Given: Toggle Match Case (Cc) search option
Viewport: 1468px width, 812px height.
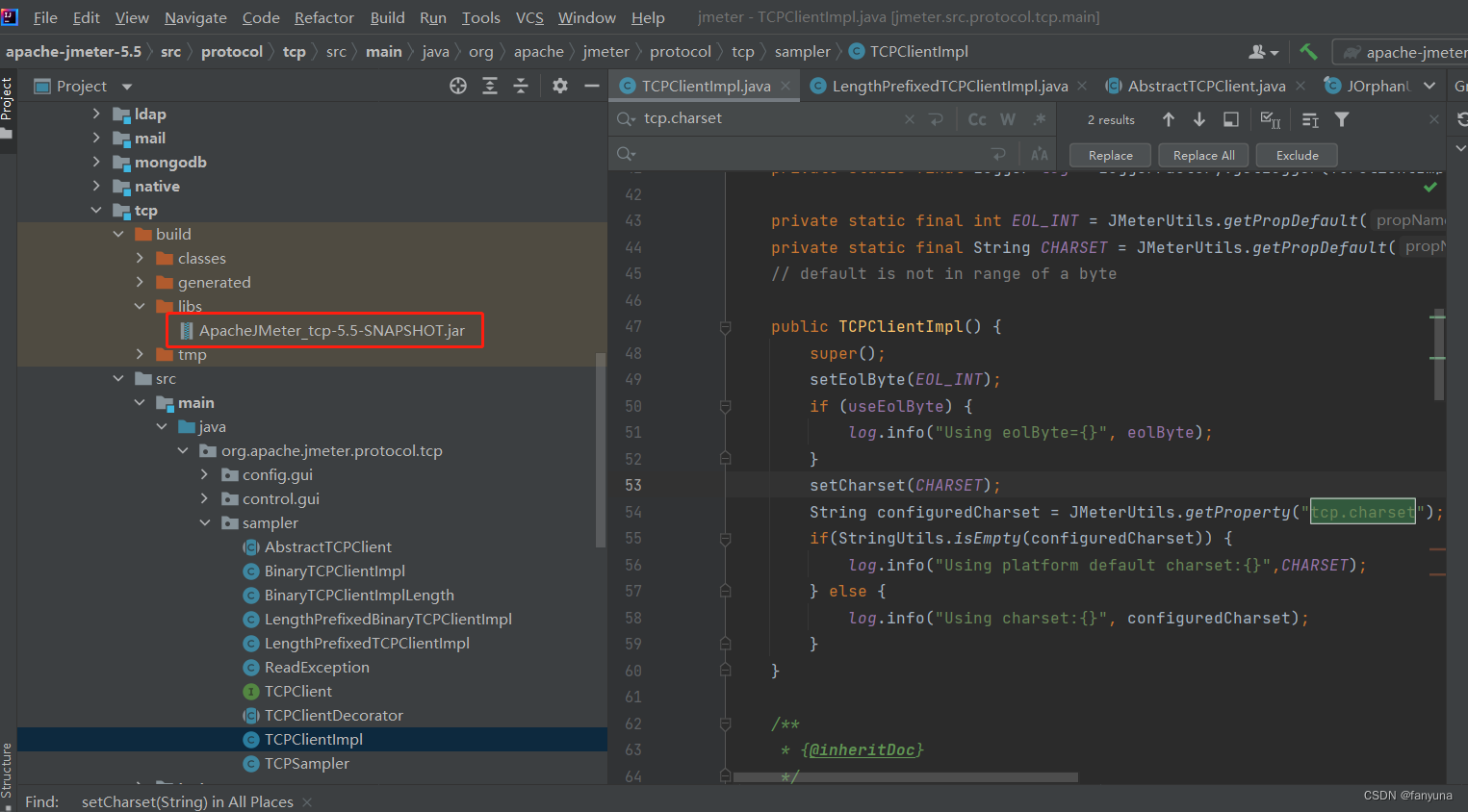Looking at the screenshot, I should [x=977, y=119].
